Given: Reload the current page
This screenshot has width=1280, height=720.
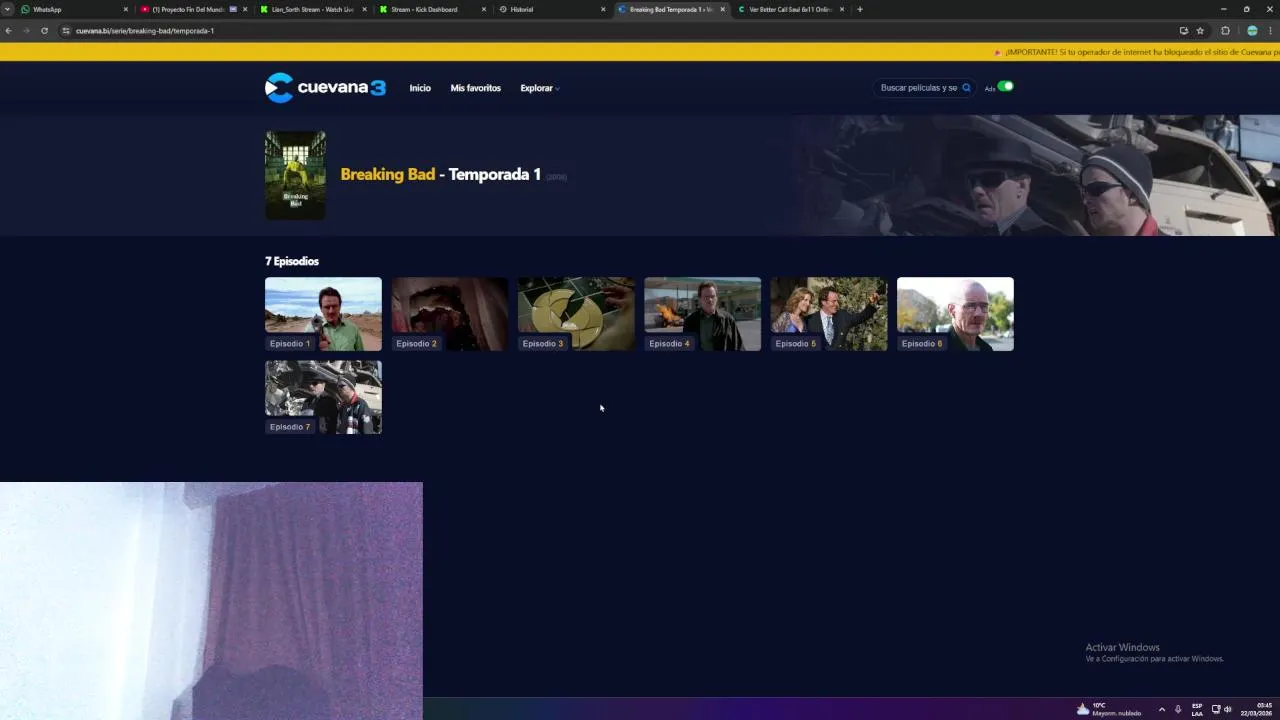Looking at the screenshot, I should 44,30.
